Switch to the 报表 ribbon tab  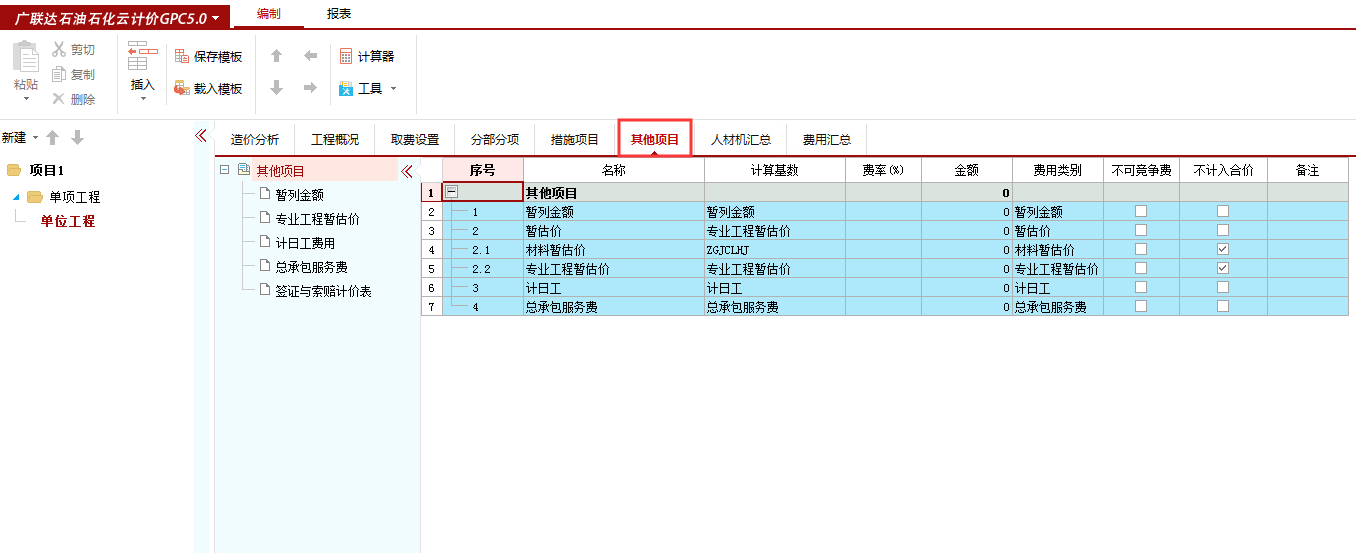tap(339, 13)
